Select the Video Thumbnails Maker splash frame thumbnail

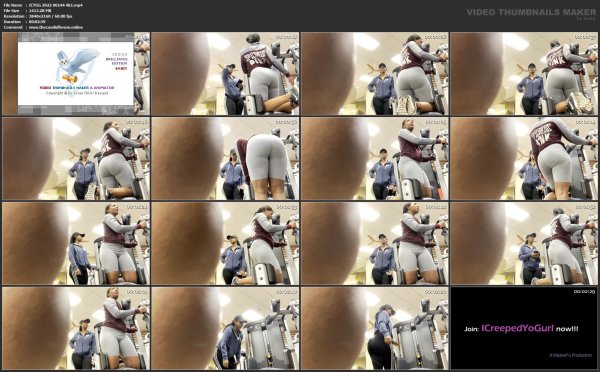(76, 73)
